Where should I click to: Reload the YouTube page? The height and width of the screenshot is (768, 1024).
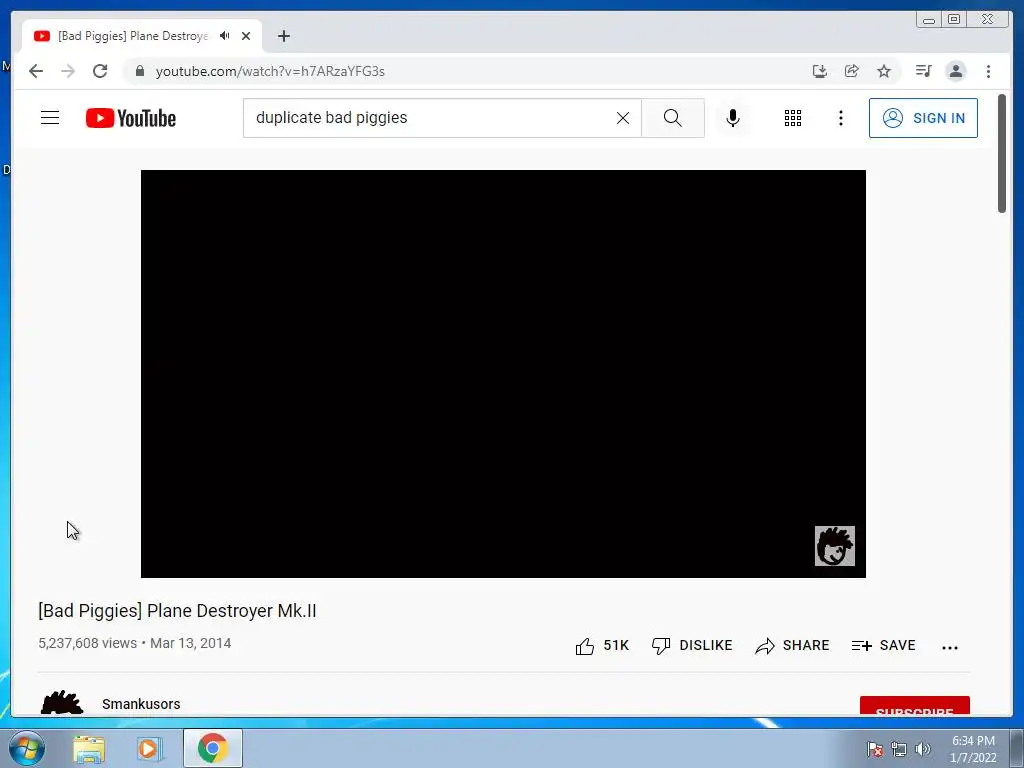(x=100, y=71)
